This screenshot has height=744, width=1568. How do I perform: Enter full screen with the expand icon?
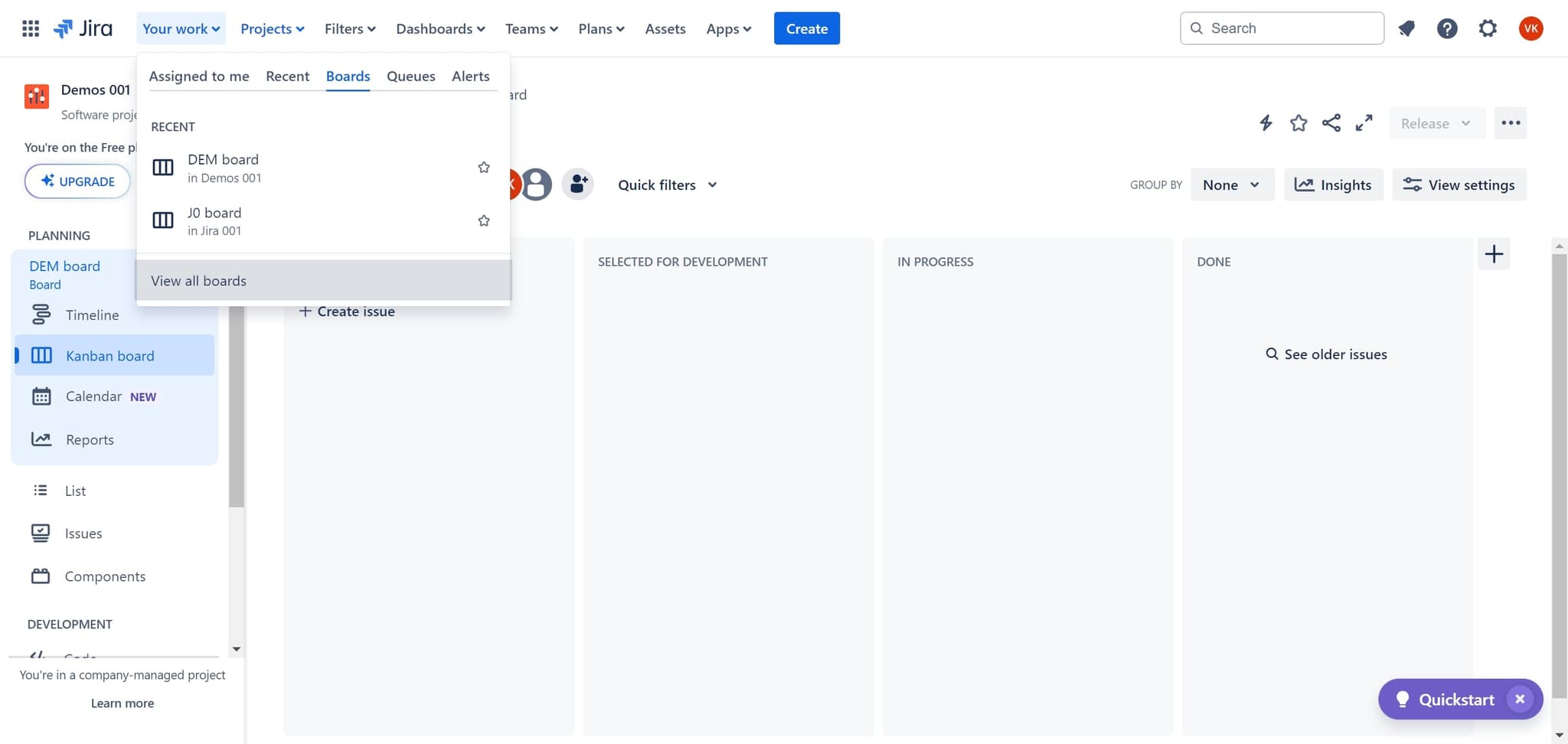[x=1364, y=123]
